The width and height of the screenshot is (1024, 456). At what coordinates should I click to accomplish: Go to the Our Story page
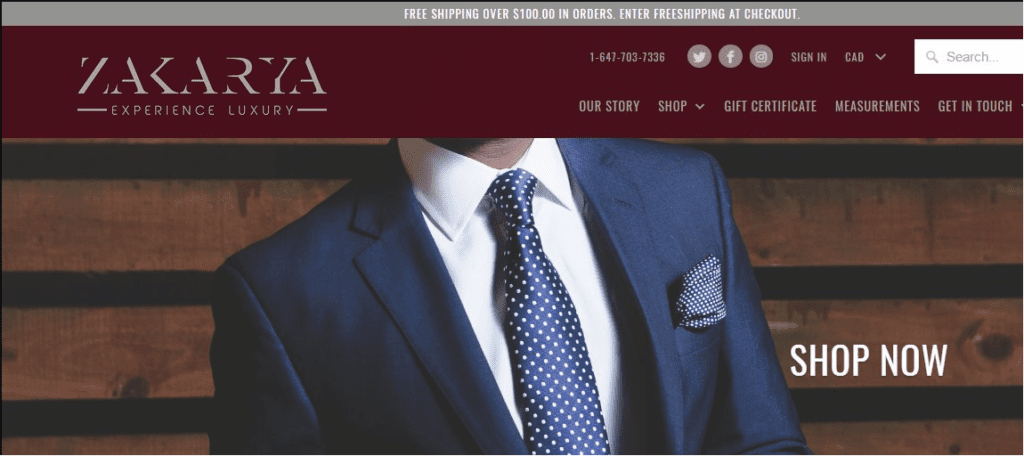(609, 106)
